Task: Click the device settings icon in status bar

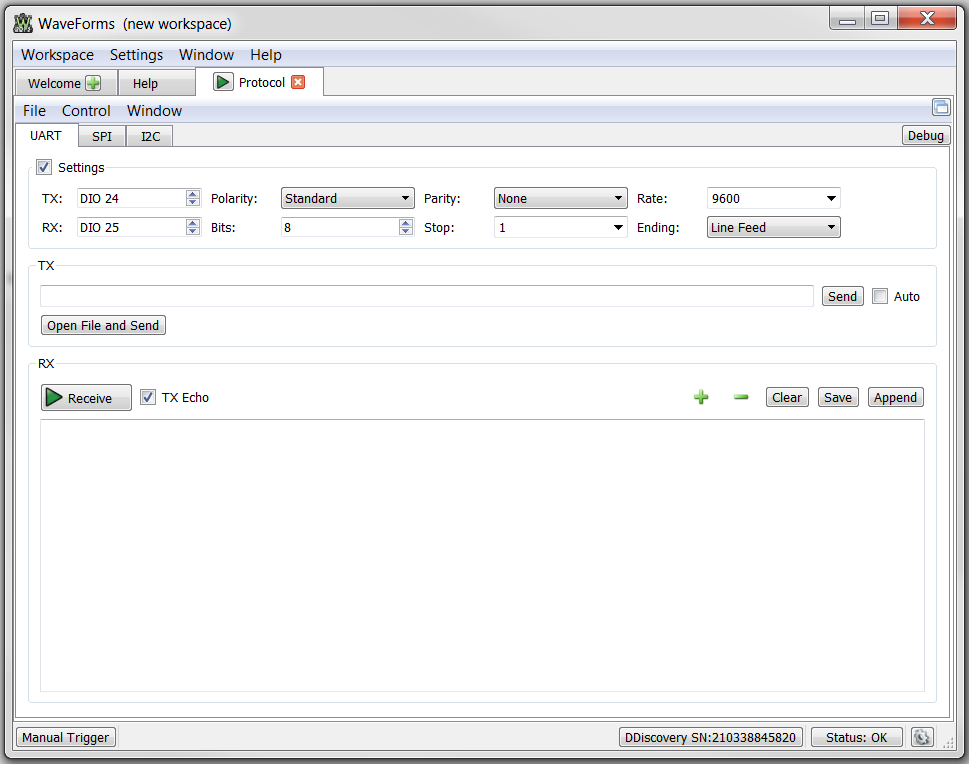Action: [921, 737]
